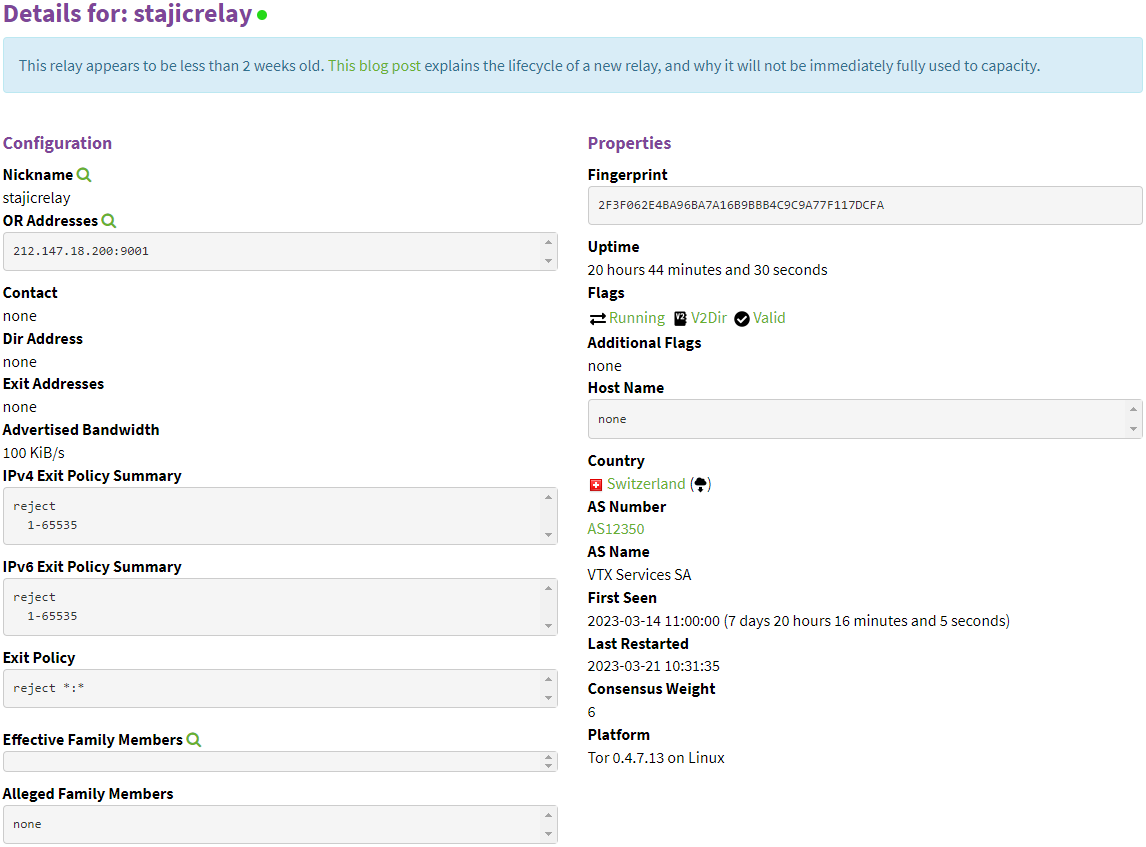Click the Exit Policy box scroll up arrow

548,679
